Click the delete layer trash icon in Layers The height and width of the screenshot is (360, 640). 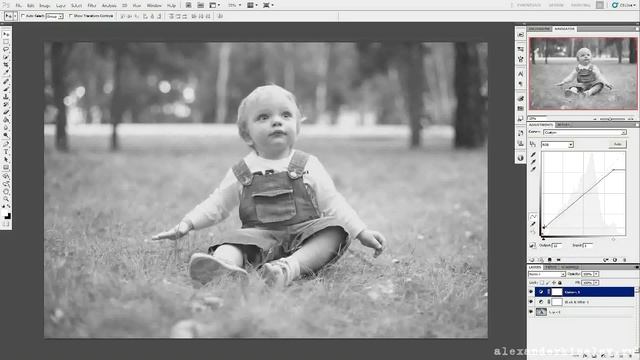coord(630,356)
